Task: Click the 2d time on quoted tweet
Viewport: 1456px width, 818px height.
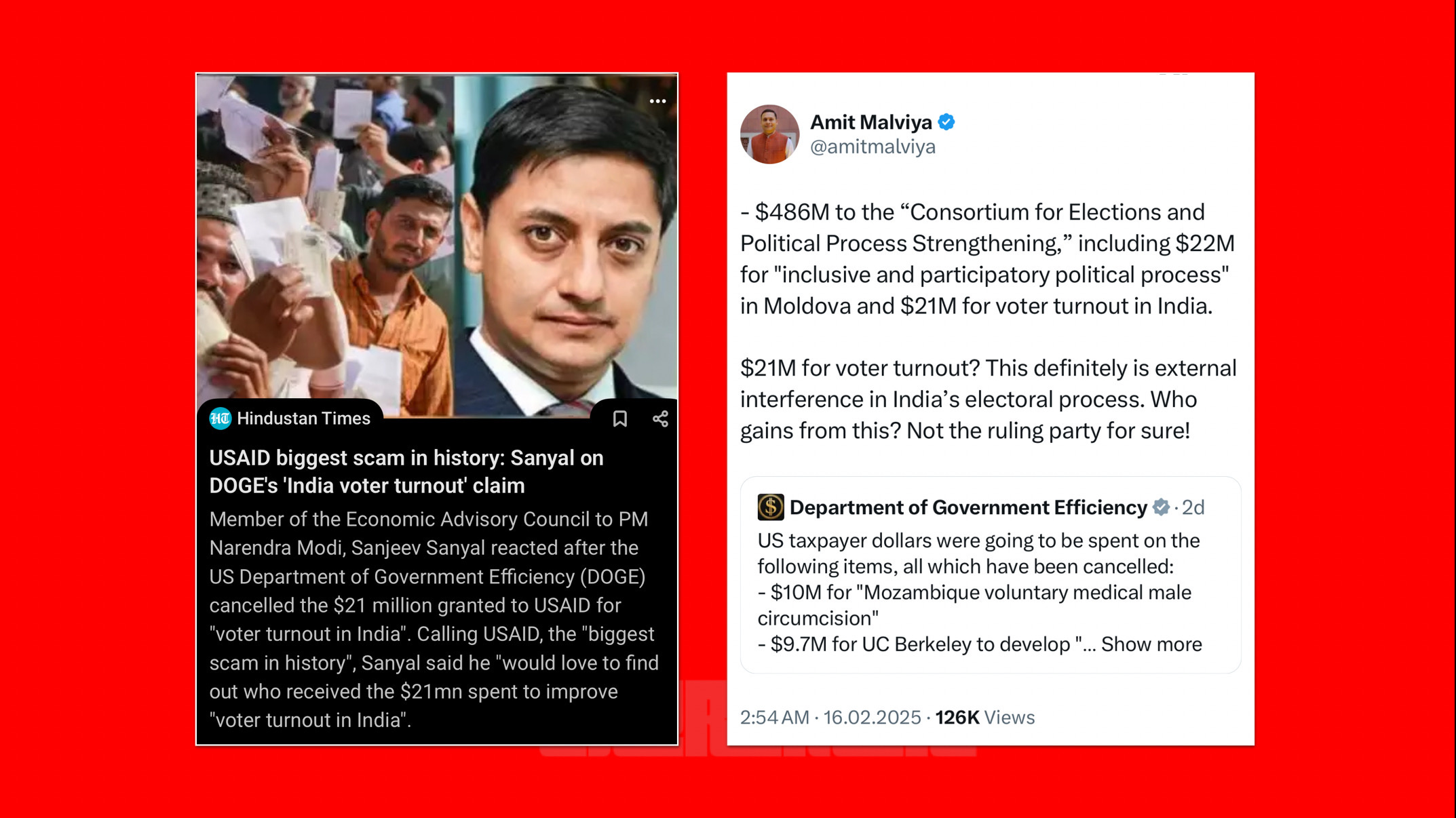Action: point(1193,507)
